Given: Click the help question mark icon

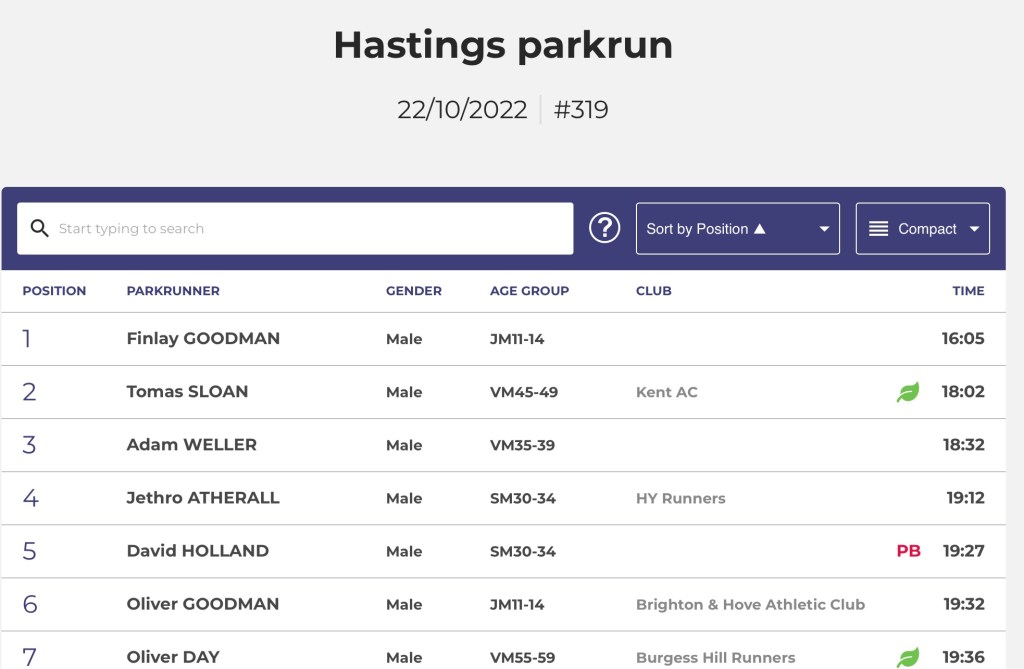Looking at the screenshot, I should (x=604, y=229).
